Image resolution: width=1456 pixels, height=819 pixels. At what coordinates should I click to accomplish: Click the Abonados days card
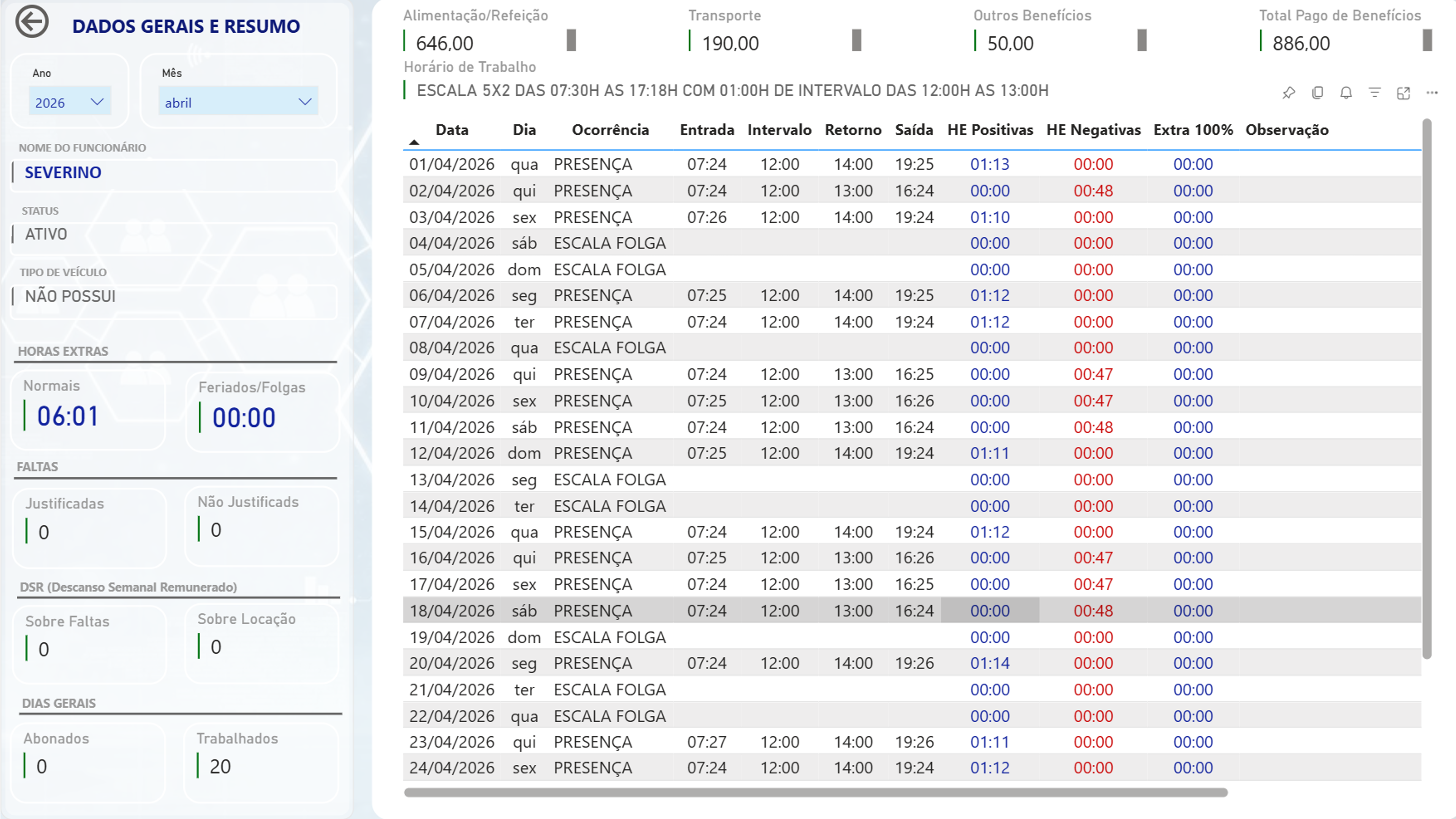(x=88, y=762)
